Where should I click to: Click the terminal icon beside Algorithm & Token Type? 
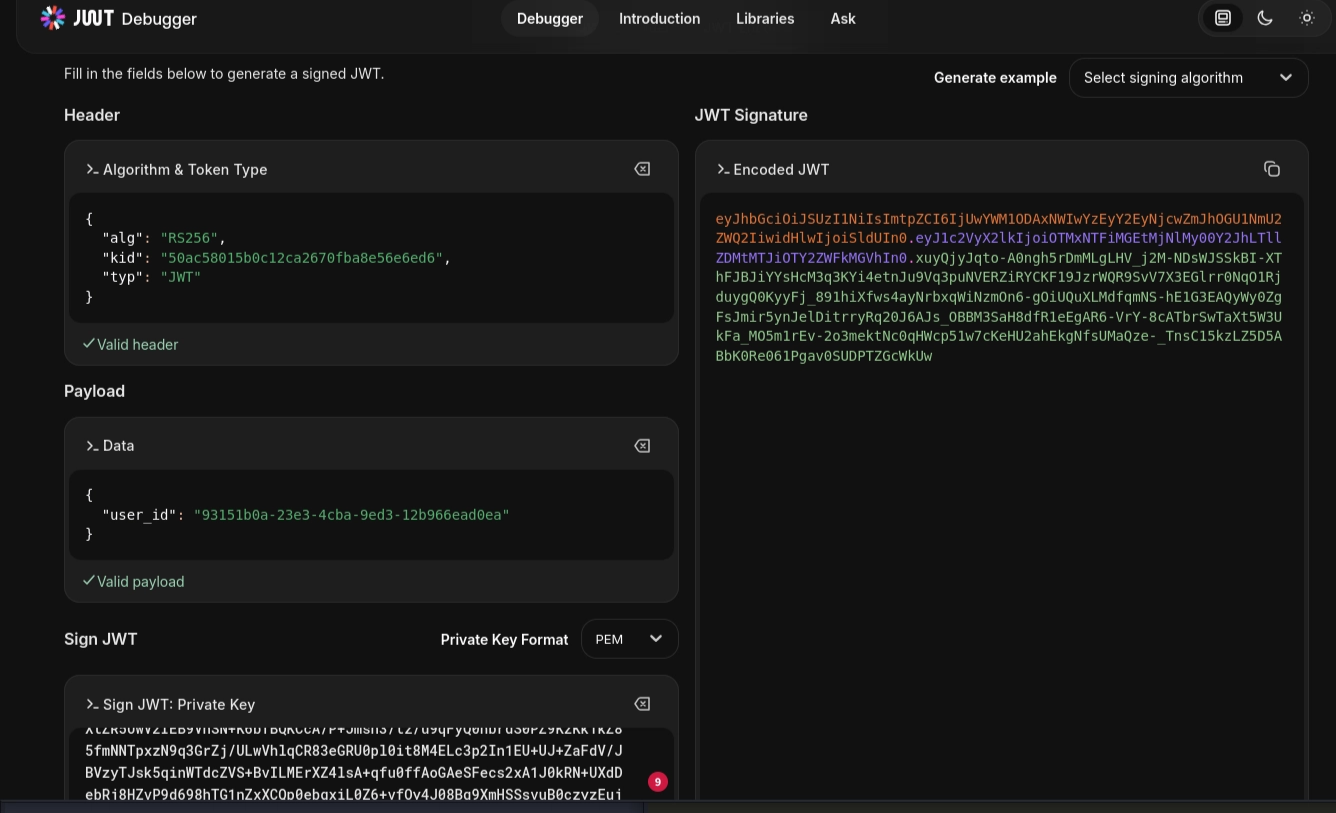(x=92, y=170)
